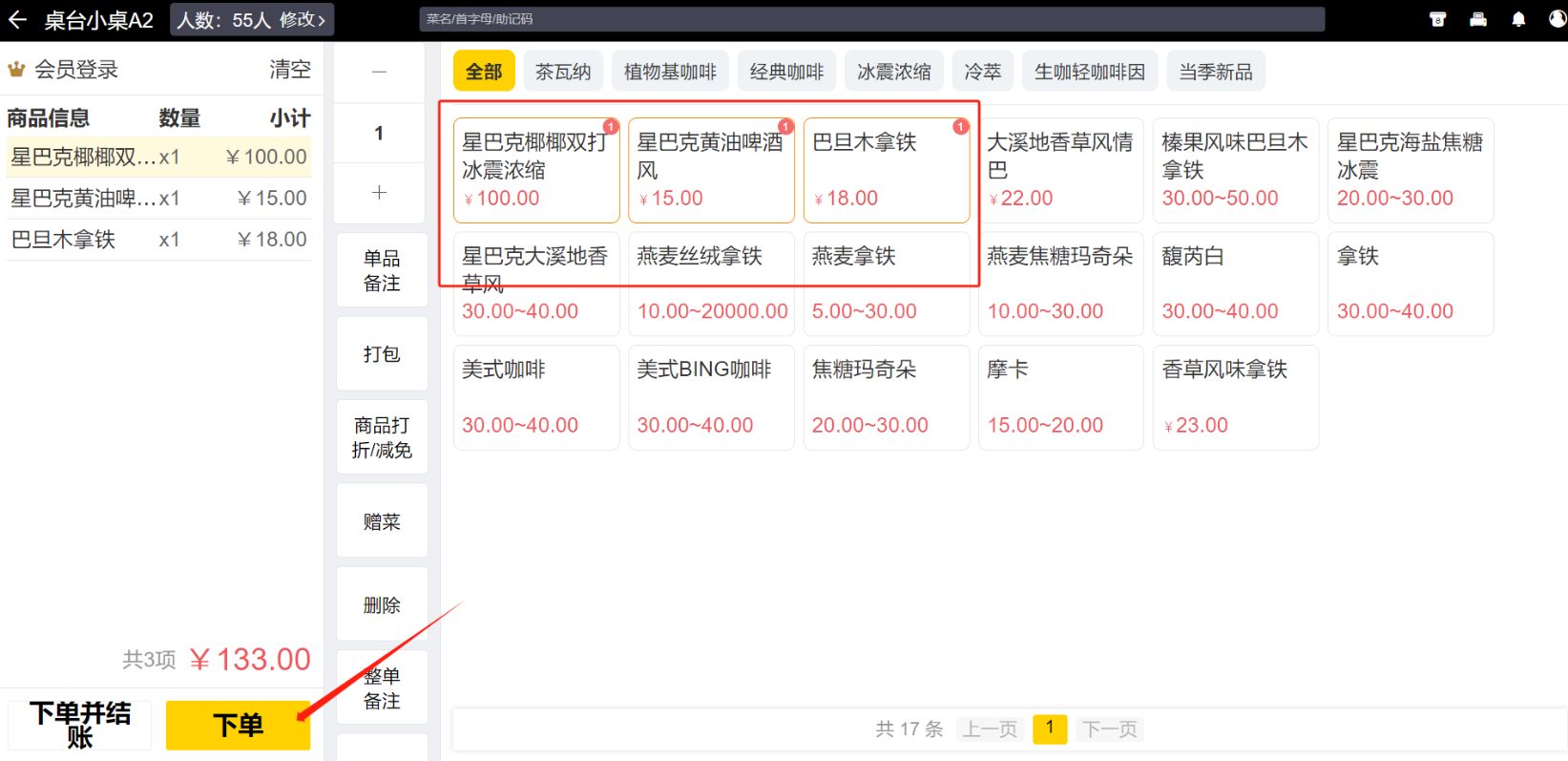1568x761 pixels.
Task: Add 榛果风味巴旦木拿铁 product card
Action: (x=1236, y=170)
